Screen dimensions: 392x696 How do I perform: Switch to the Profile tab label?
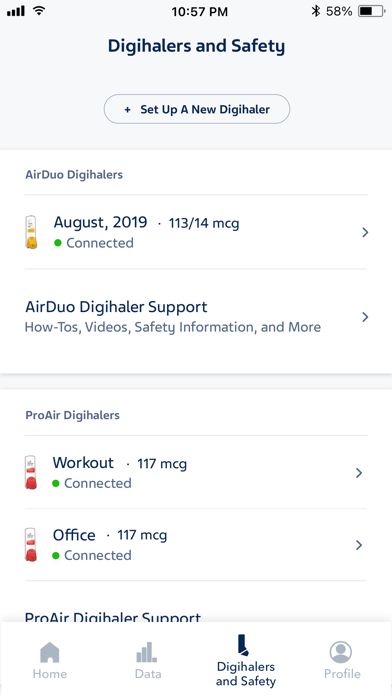pos(342,674)
